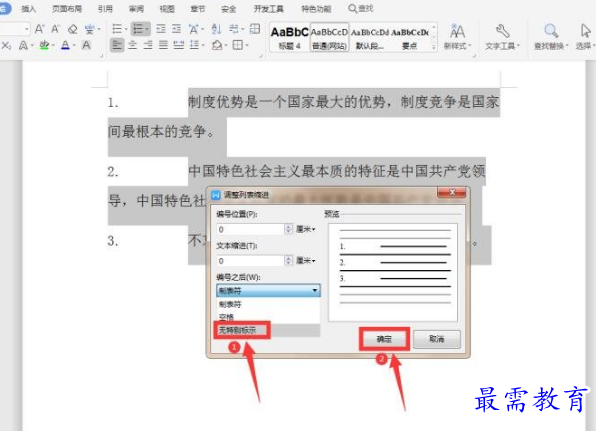Open the 厘米 unit dropdown for 文本缩进

tap(306, 261)
